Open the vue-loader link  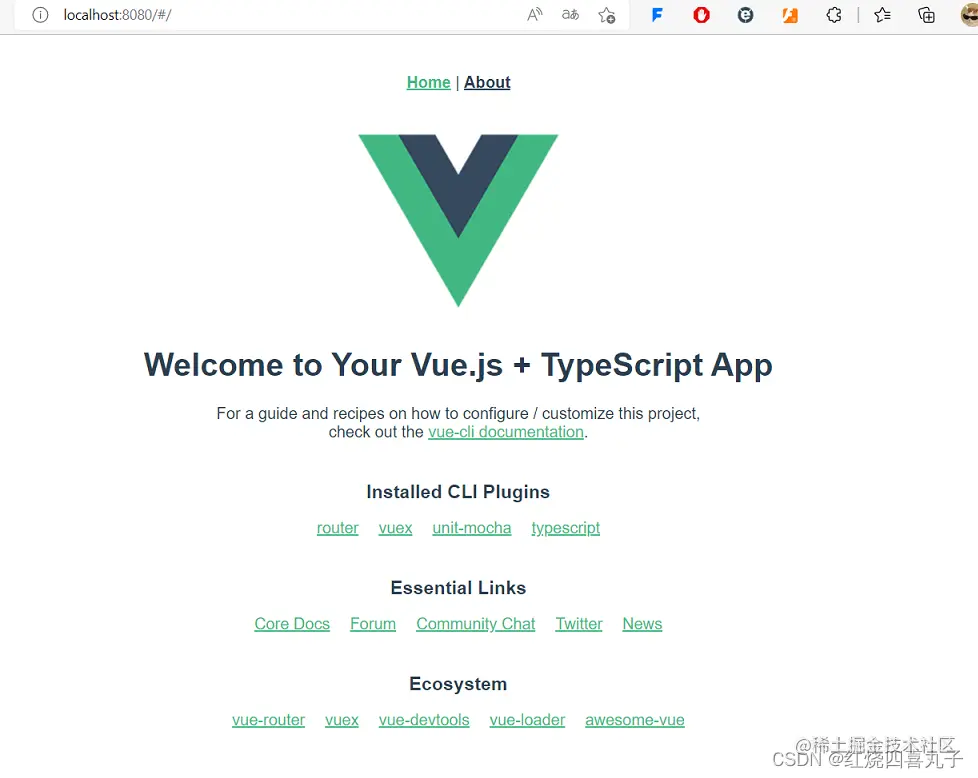(x=527, y=720)
